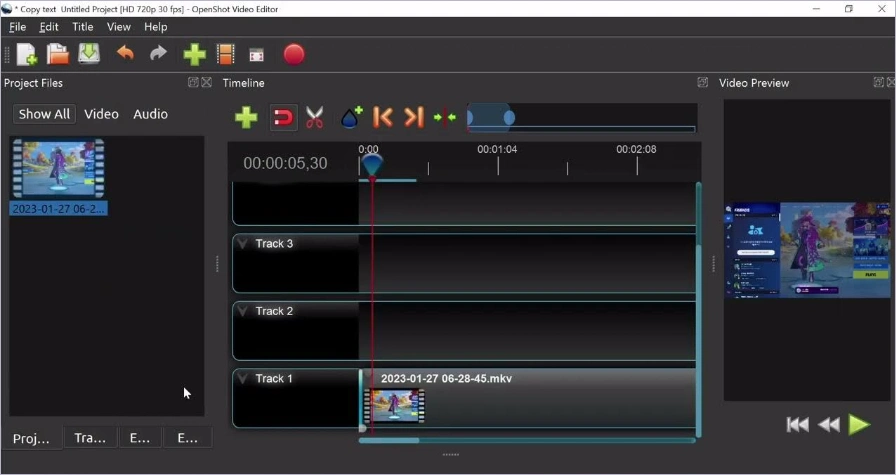Open the Choose Profile filmstrip icon
The height and width of the screenshot is (475, 896).
[x=226, y=54]
